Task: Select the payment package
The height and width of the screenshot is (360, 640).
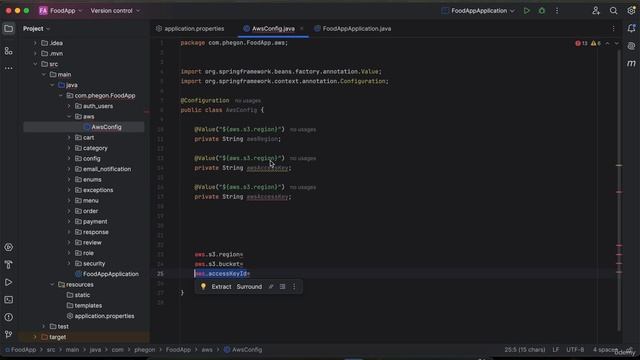Action: 91,222
